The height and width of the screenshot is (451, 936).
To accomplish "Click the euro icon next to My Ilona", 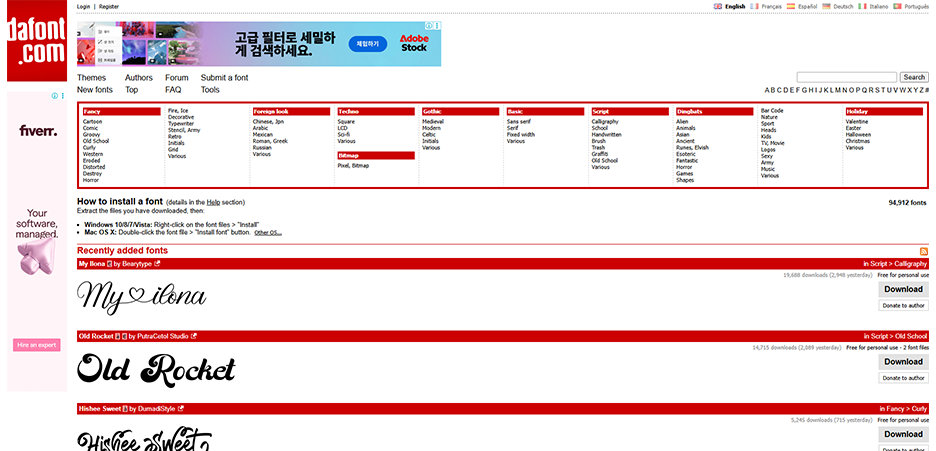I will coord(109,264).
